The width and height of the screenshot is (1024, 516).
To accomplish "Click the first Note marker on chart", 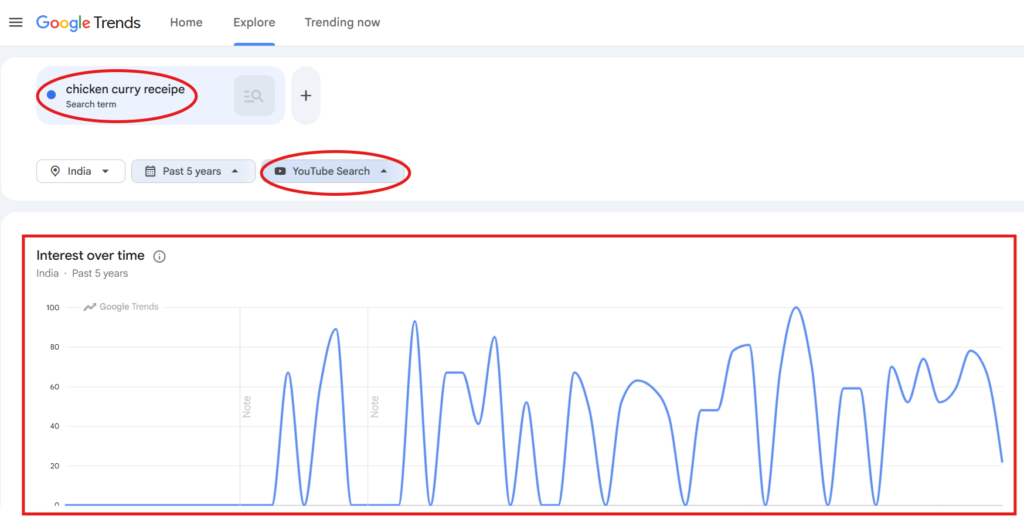I will pyautogui.click(x=247, y=407).
